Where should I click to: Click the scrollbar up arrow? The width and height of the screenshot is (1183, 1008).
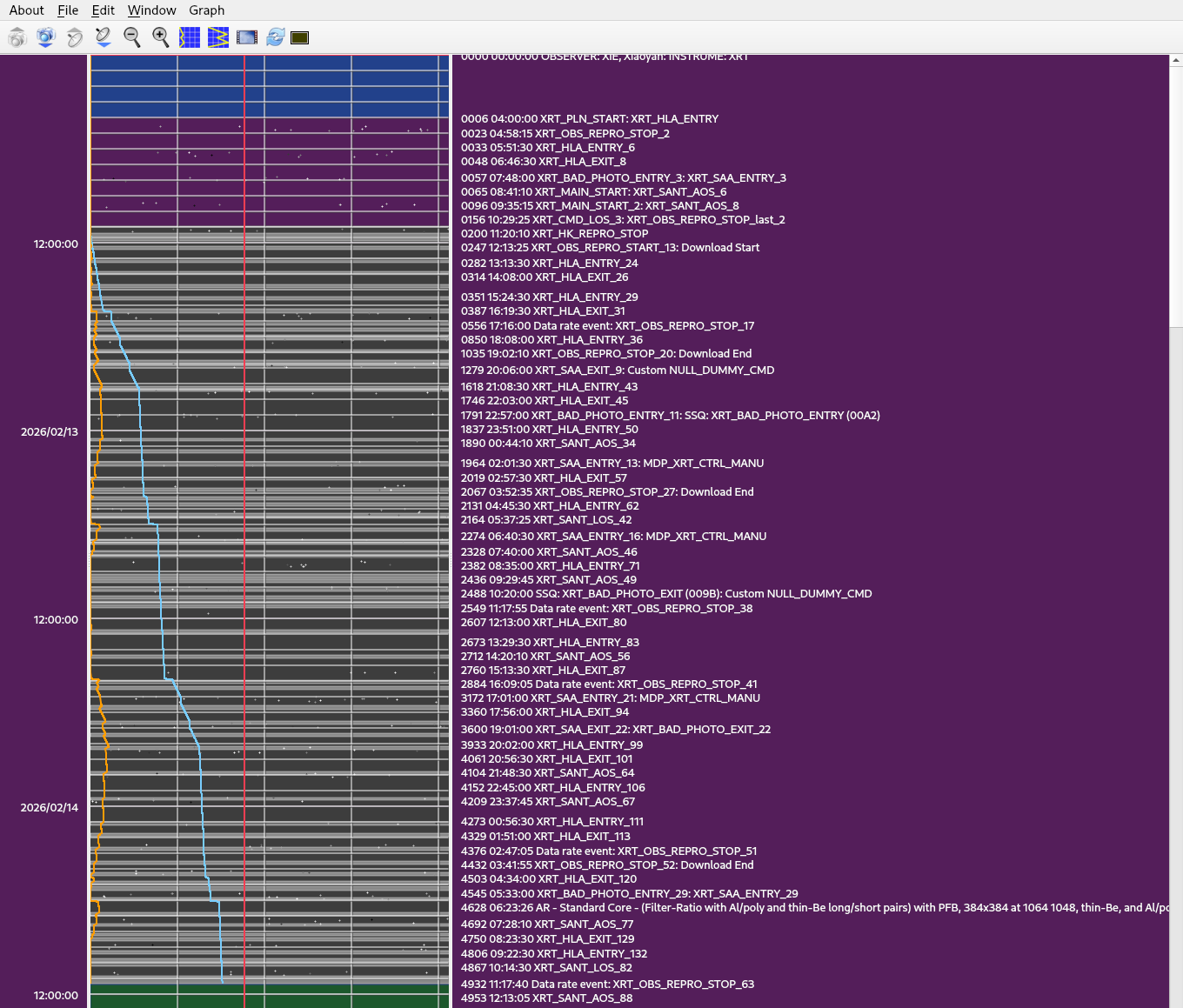point(1176,61)
